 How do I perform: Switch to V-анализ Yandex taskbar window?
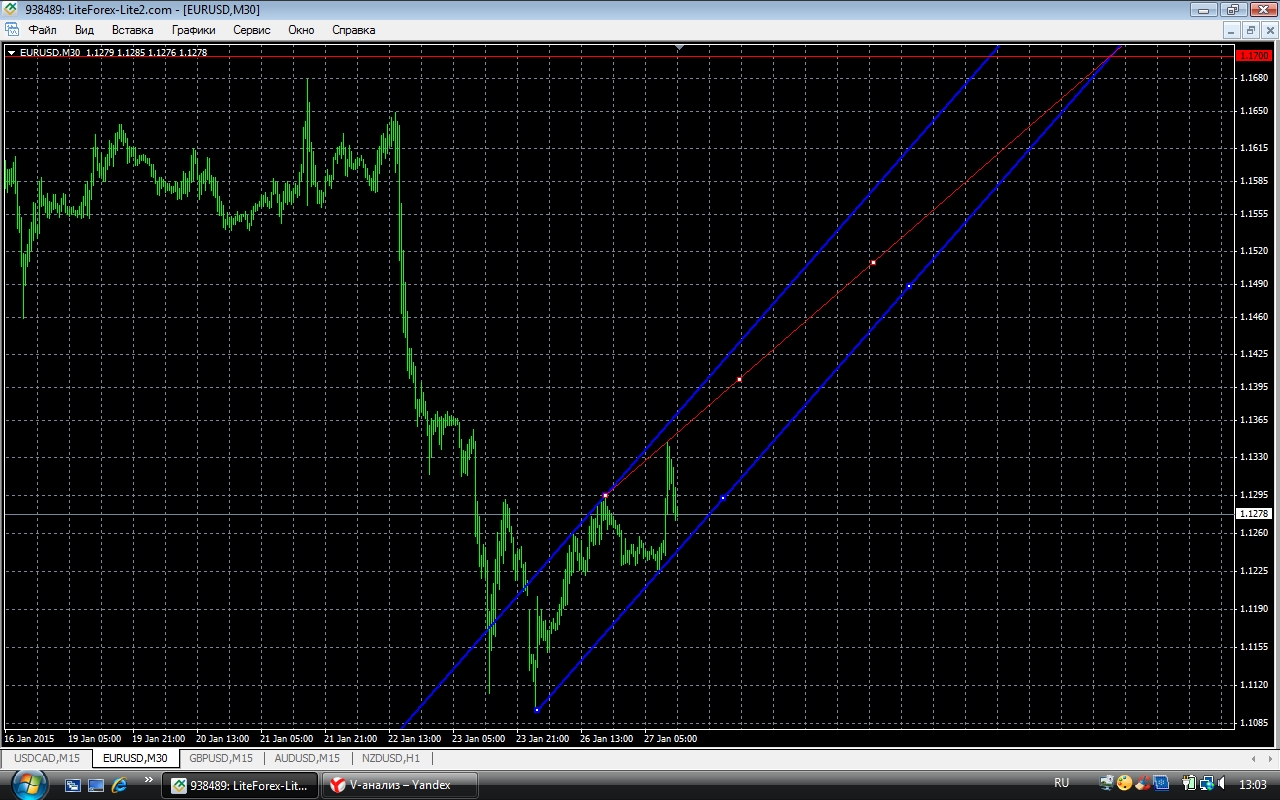[399, 785]
